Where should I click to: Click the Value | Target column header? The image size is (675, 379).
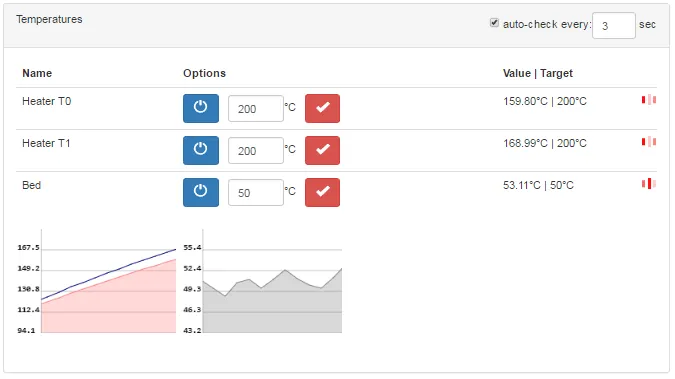tap(538, 73)
